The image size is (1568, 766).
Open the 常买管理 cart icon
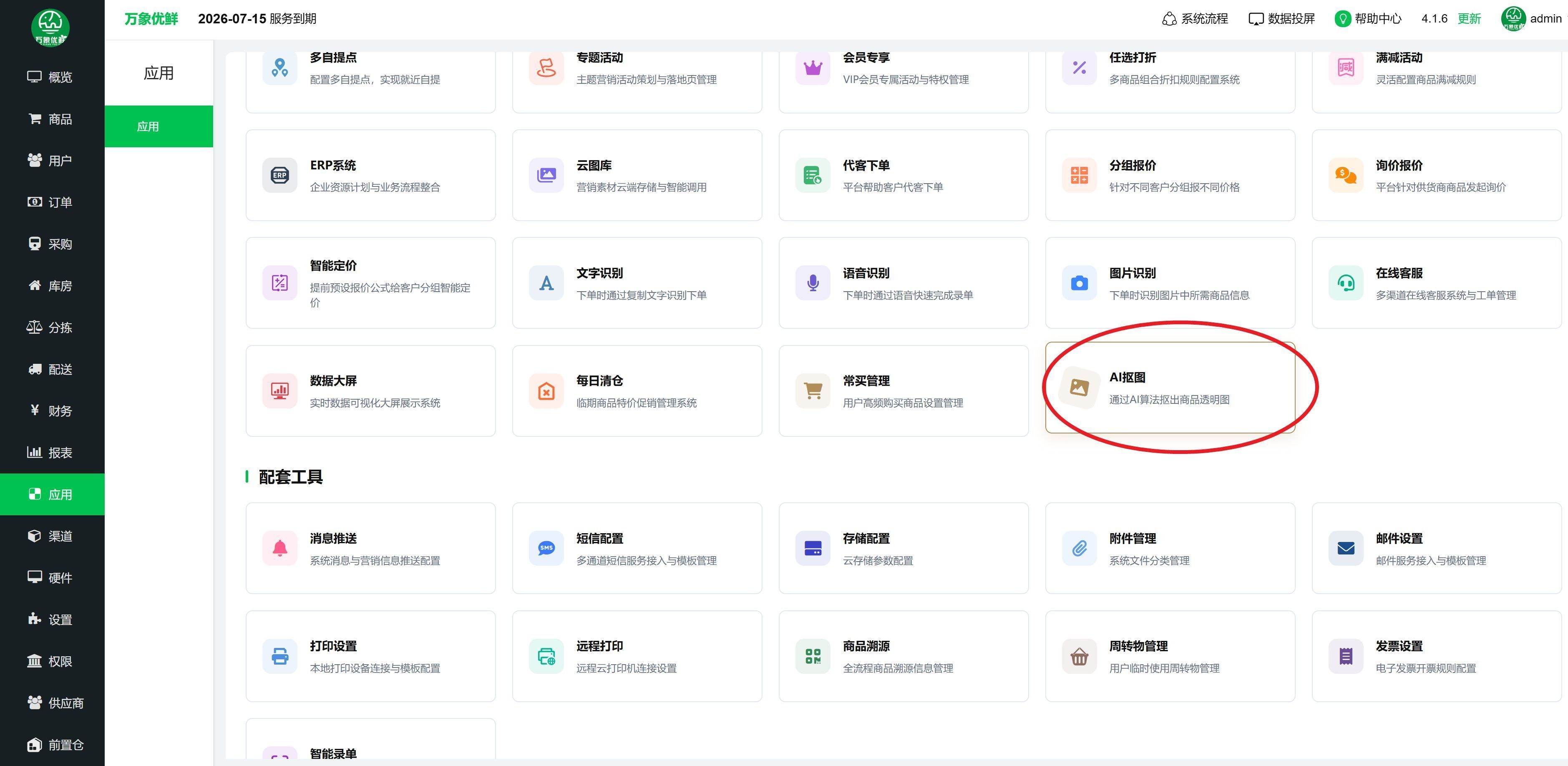813,391
